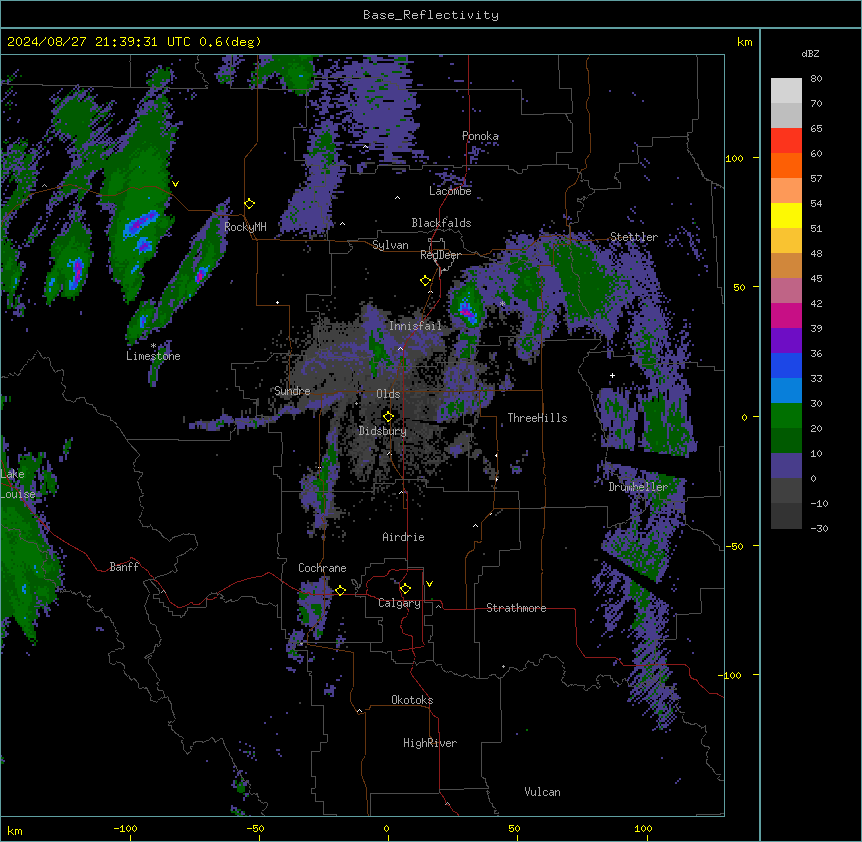The image size is (862, 842).
Task: Select the ThreeHills label
Action: click(x=537, y=418)
